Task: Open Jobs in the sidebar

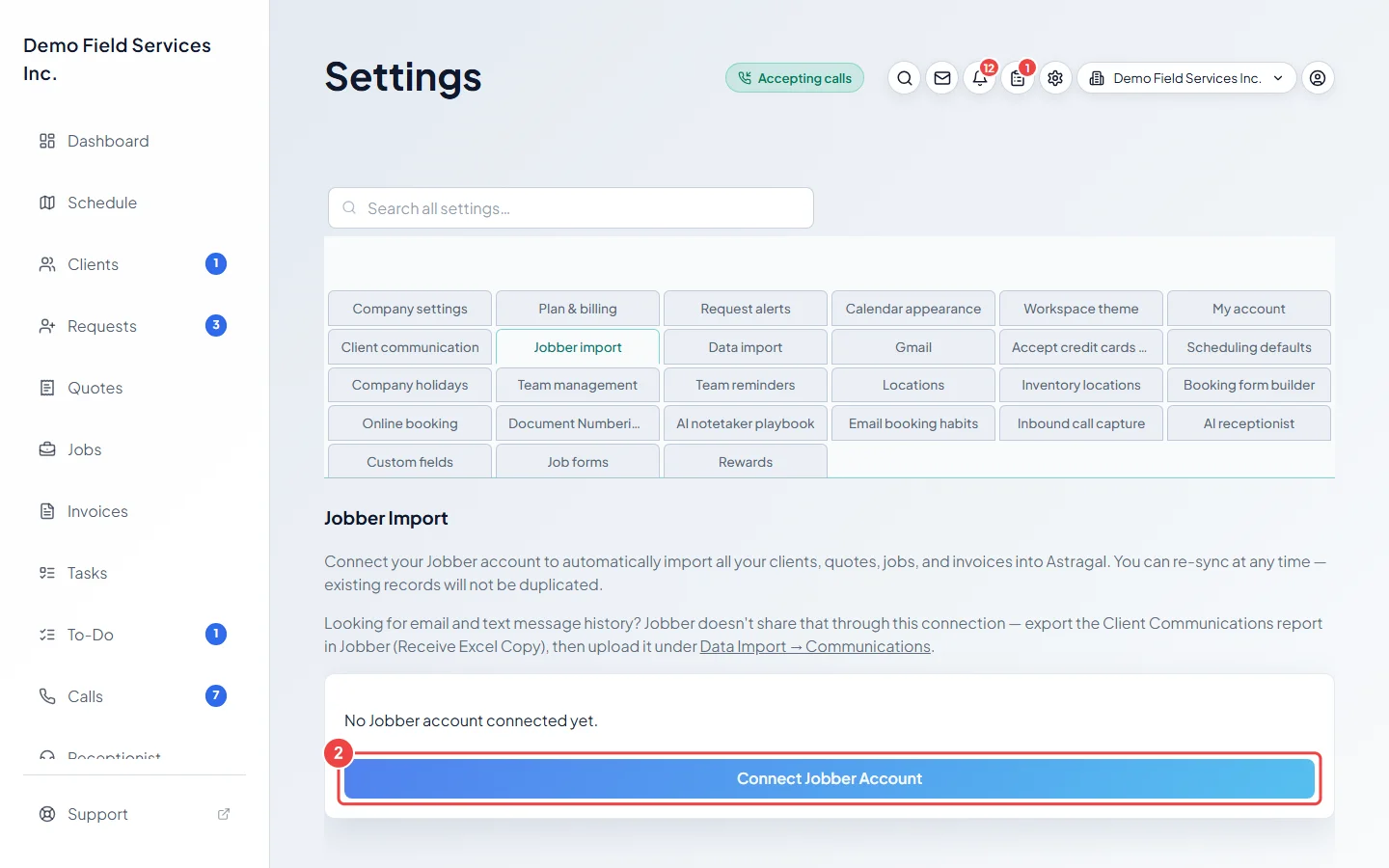Action: pyautogui.click(x=135, y=449)
